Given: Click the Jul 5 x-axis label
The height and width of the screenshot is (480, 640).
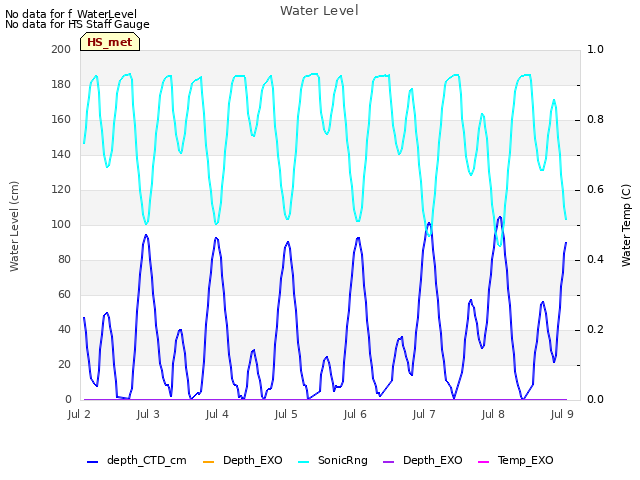Looking at the screenshot, I should click(286, 414).
